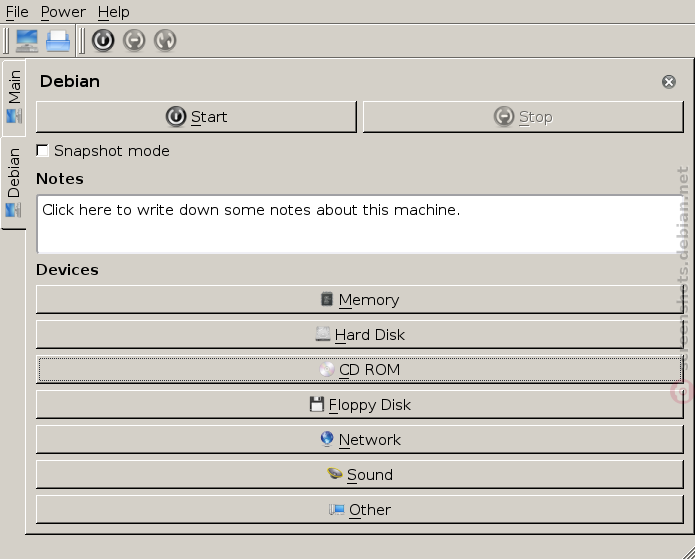Switch to the Debian side tab
This screenshot has width=695, height=559.
click(14, 183)
